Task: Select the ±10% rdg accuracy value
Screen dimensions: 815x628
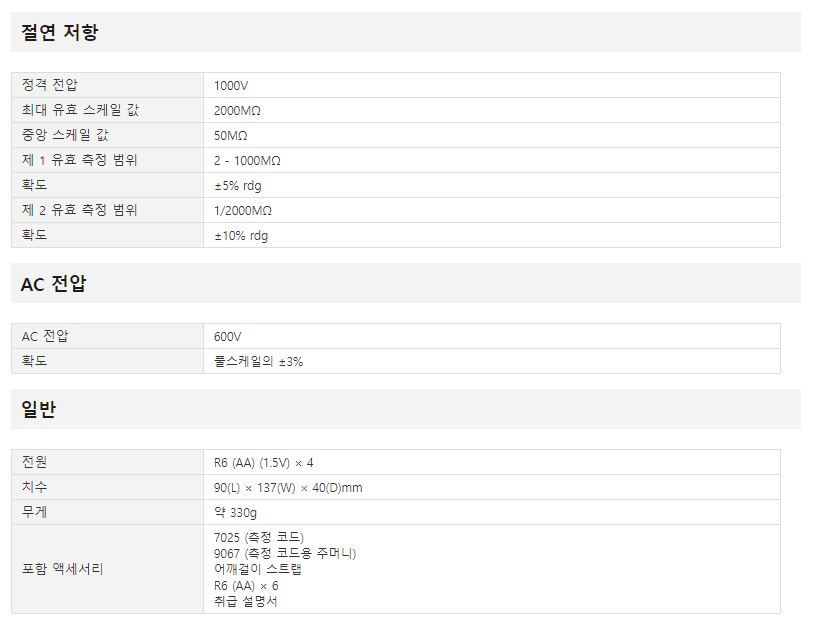Action: [x=241, y=236]
